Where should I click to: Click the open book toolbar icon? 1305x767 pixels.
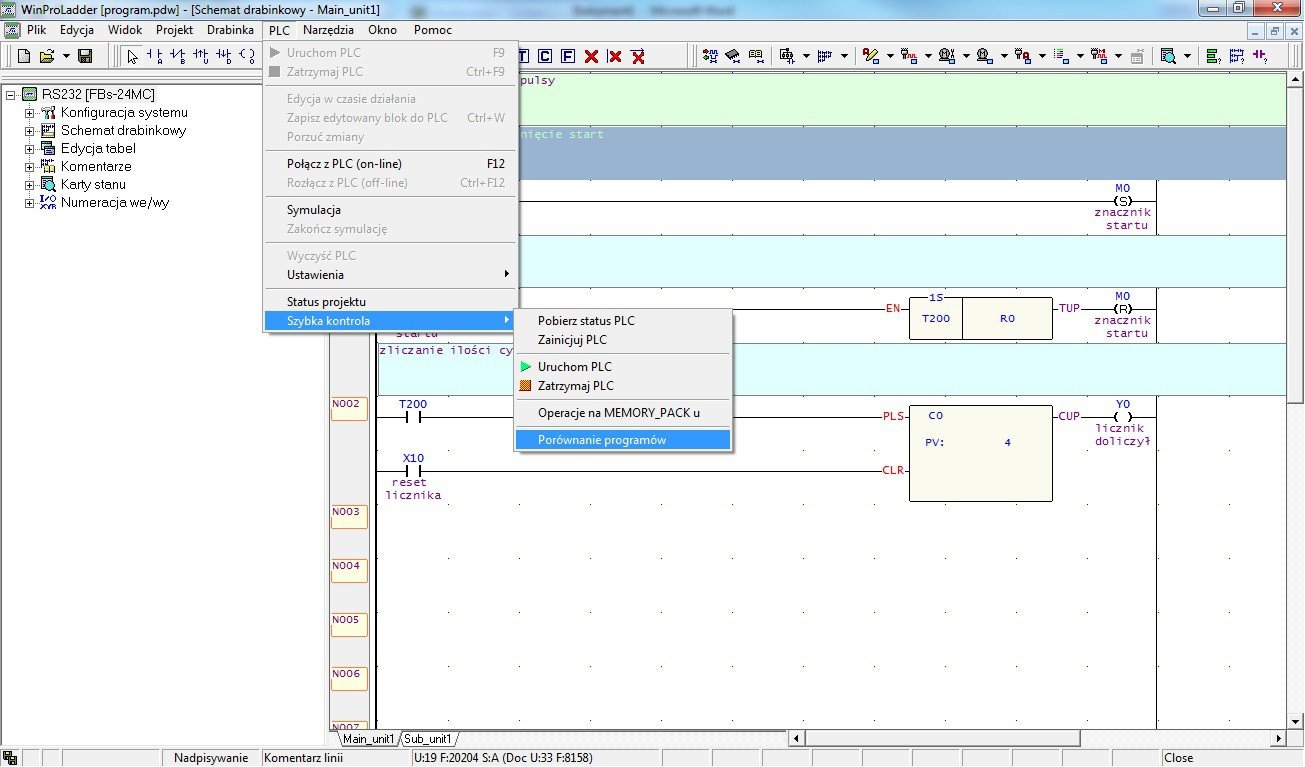point(756,56)
